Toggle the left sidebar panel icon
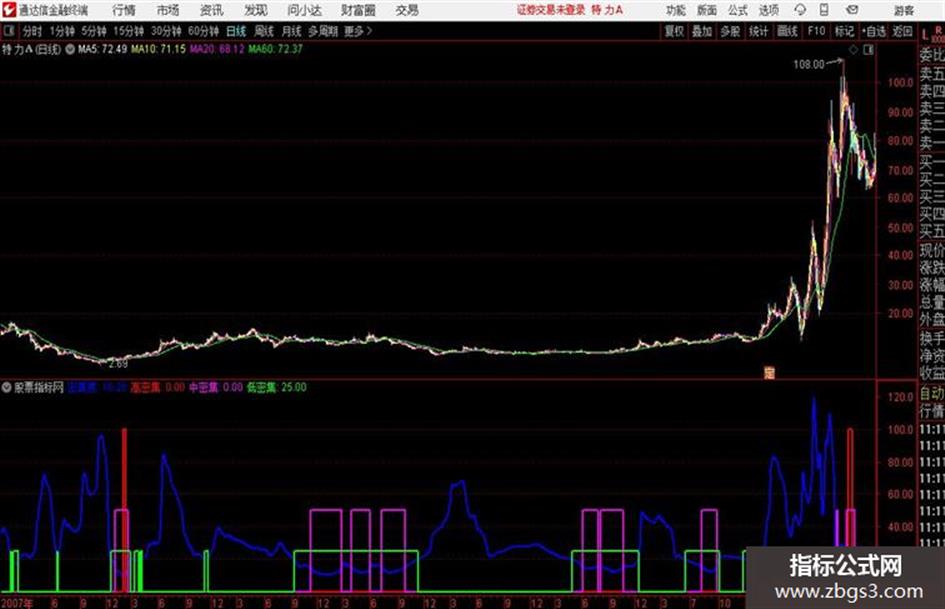The width and height of the screenshot is (945, 609). [8, 31]
